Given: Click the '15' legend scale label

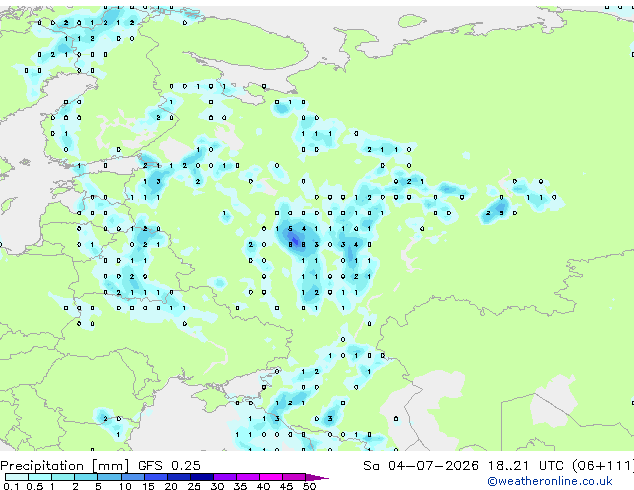Looking at the screenshot, I should [x=148, y=486].
